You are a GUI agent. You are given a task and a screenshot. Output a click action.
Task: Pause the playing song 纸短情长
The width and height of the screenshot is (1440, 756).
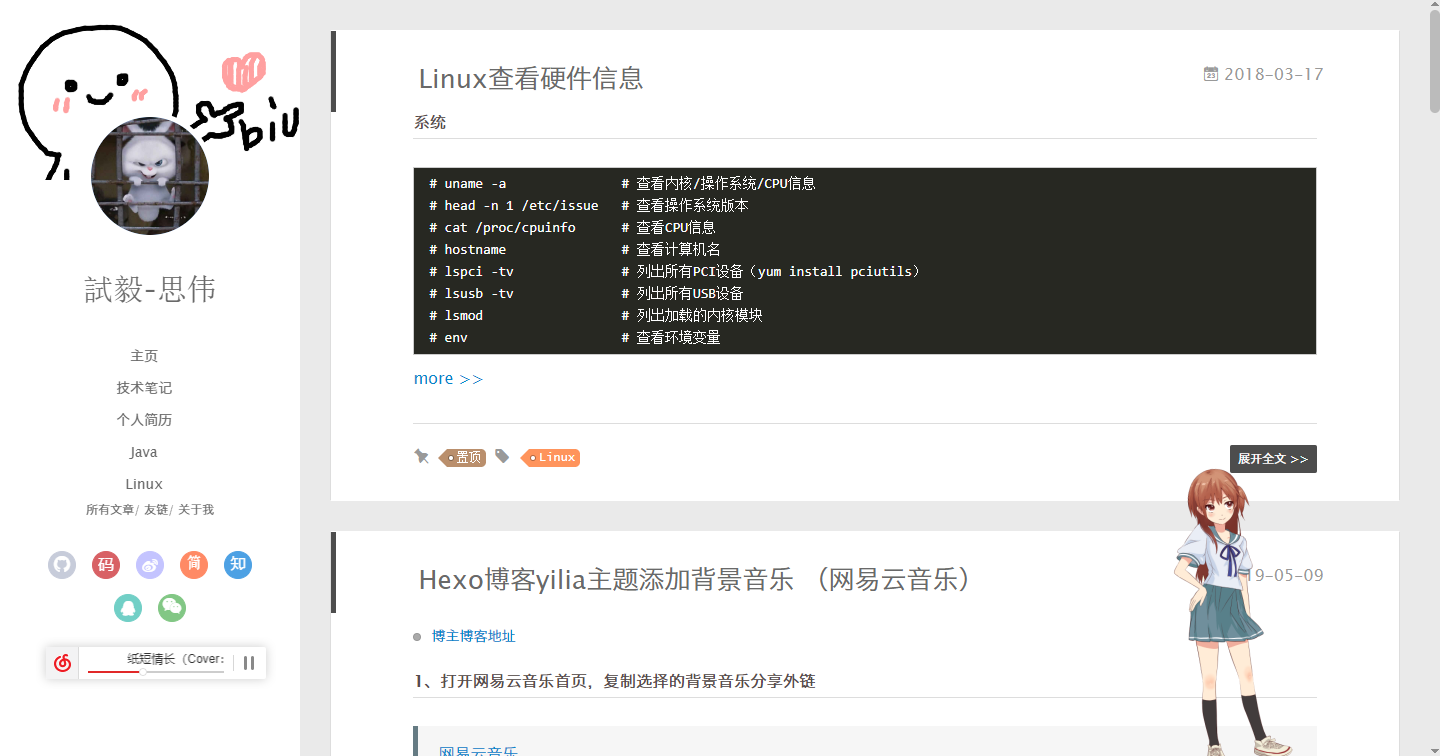(x=248, y=662)
